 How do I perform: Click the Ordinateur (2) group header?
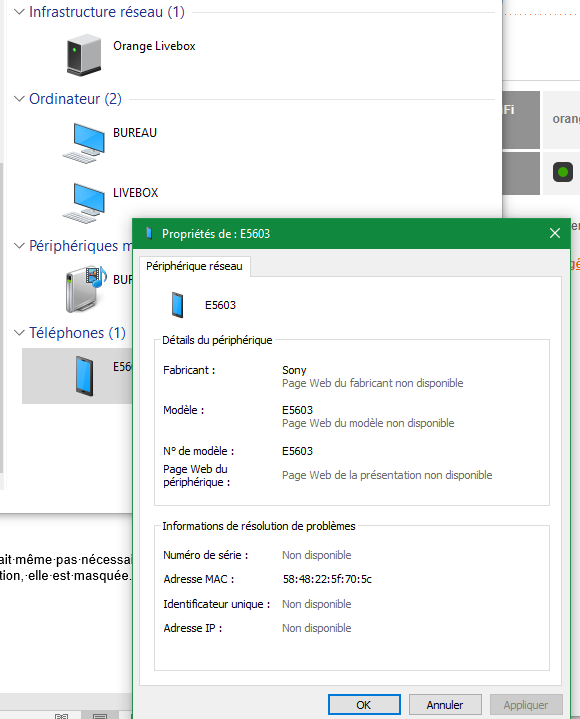(75, 99)
